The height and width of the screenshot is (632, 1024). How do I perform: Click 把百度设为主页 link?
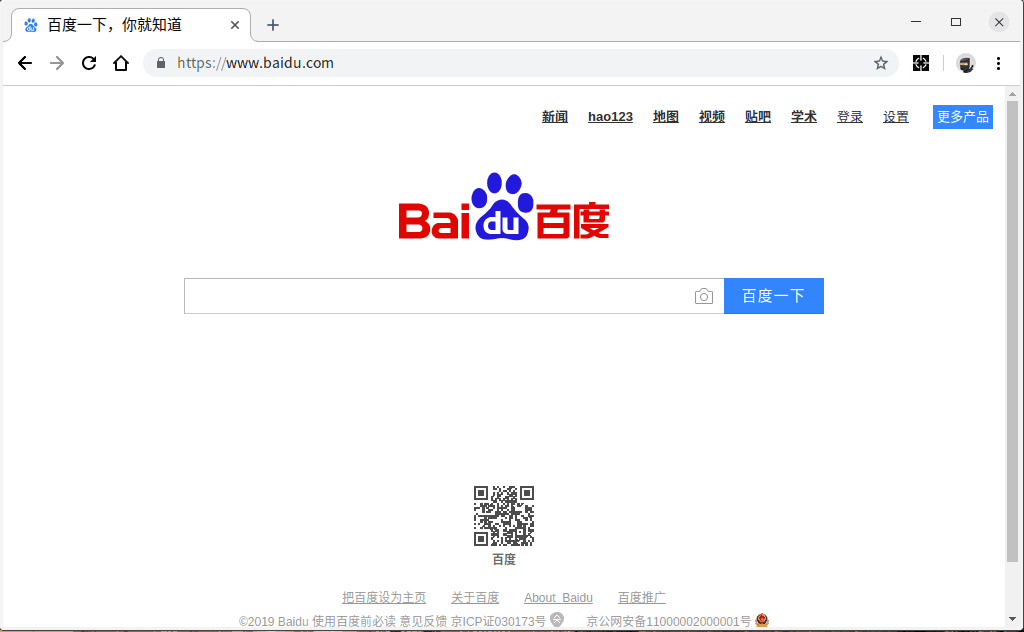pos(384,597)
